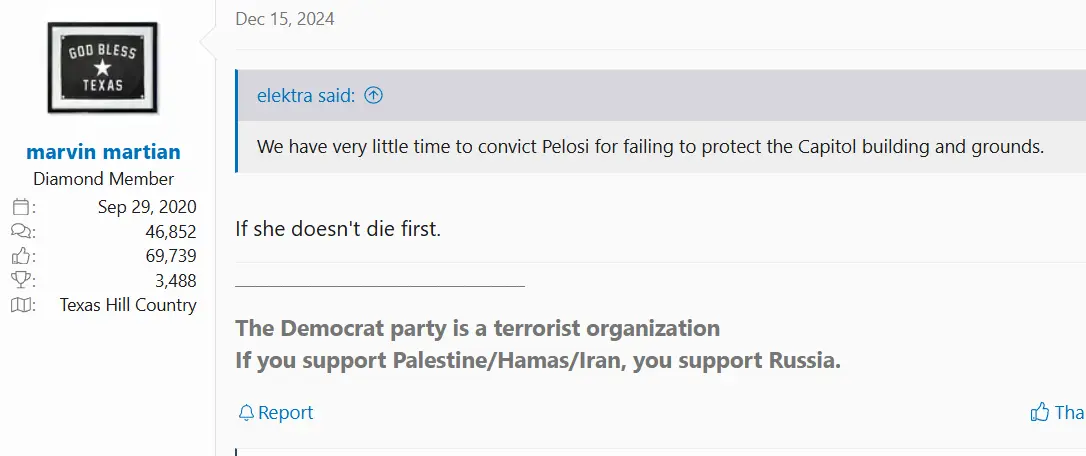Image resolution: width=1086 pixels, height=456 pixels.
Task: Click the trophy points icon
Action: coord(21,281)
